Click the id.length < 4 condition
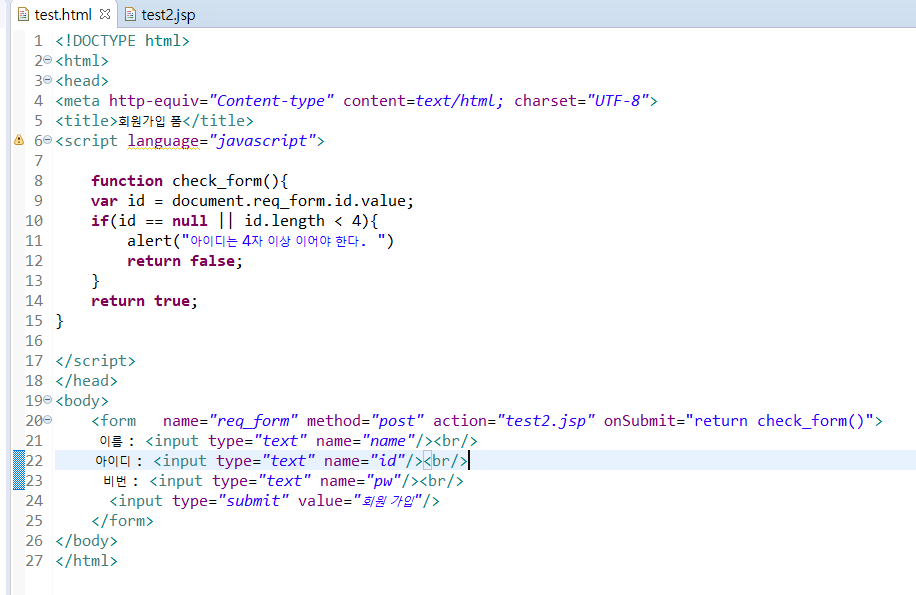Image resolution: width=916 pixels, height=595 pixels. 303,221
